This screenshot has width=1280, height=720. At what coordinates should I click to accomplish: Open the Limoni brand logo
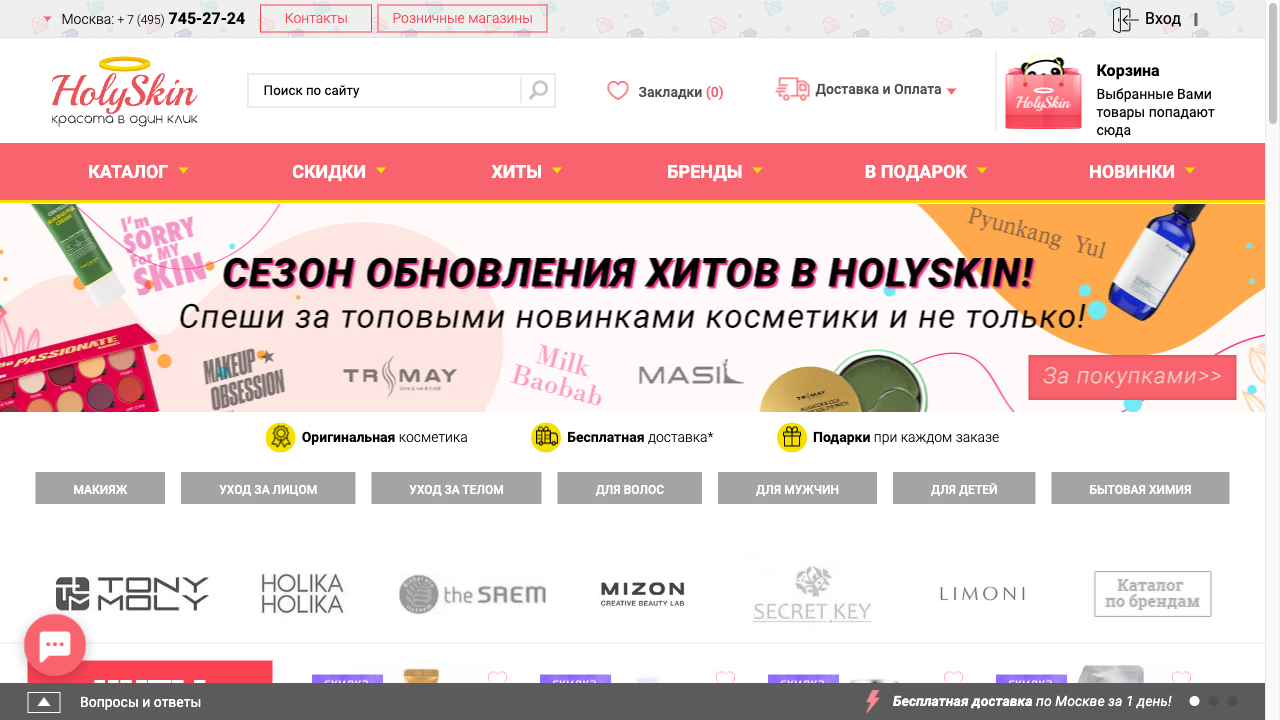point(982,593)
